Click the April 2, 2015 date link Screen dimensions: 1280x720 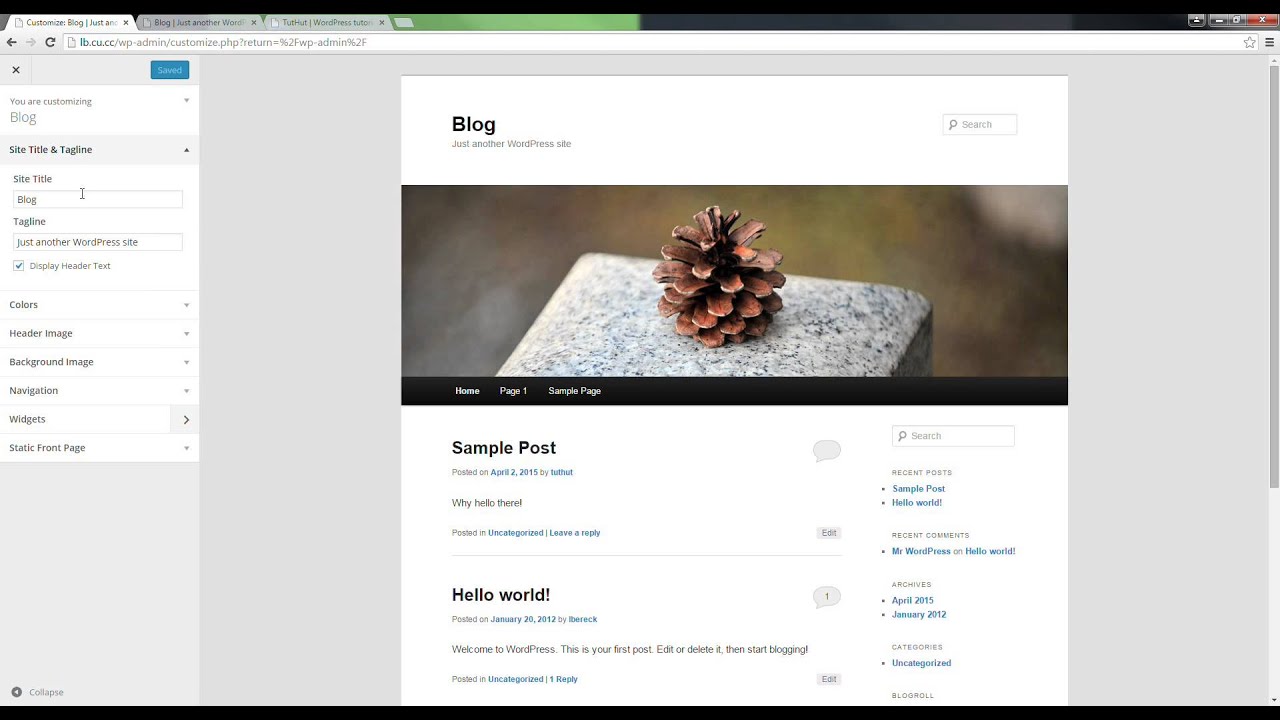click(514, 472)
